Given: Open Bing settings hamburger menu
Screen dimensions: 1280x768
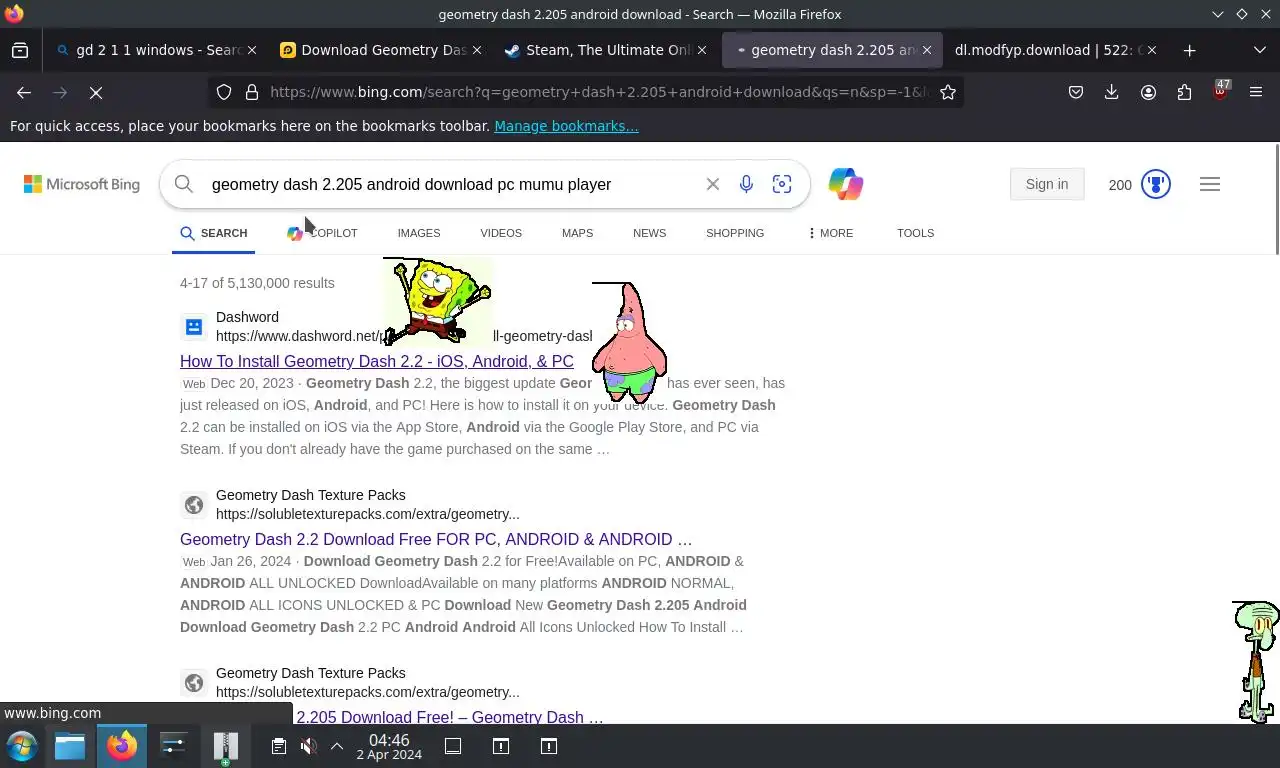Looking at the screenshot, I should (x=1210, y=184).
